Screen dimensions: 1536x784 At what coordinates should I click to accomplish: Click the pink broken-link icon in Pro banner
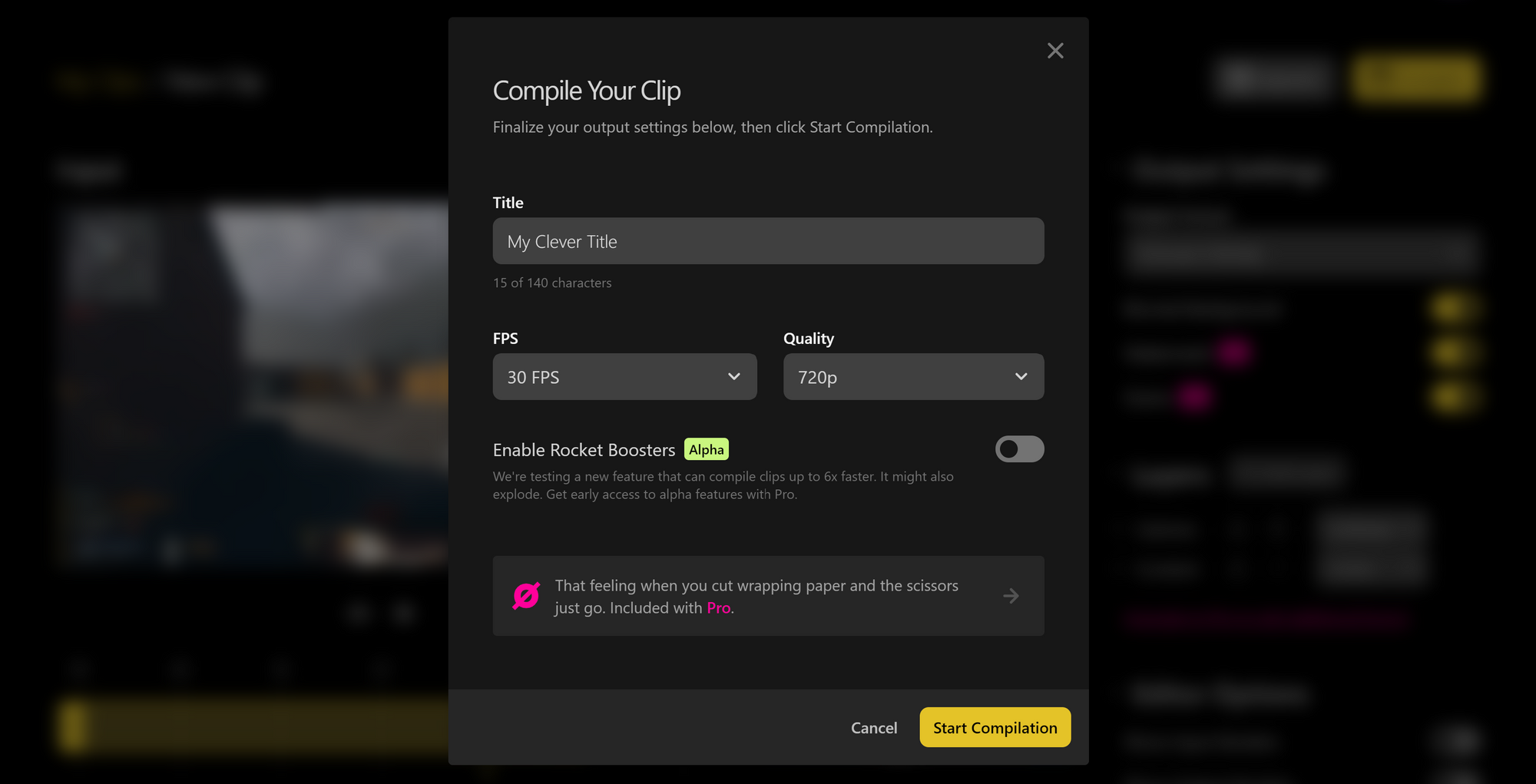coord(526,596)
